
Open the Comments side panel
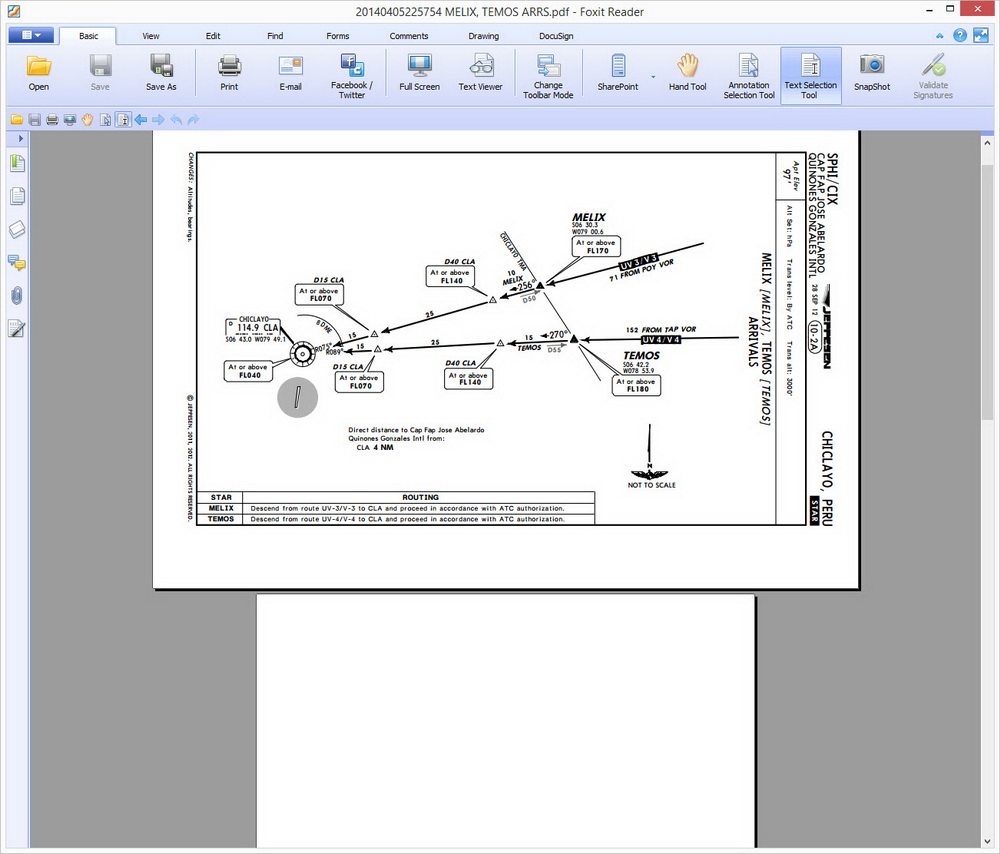[x=17, y=263]
